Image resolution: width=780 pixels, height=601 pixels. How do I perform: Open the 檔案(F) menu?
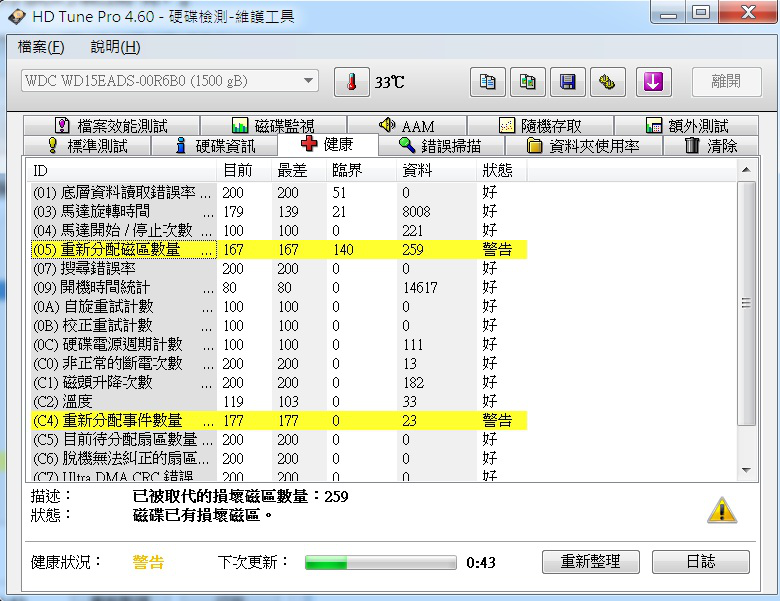click(x=41, y=47)
